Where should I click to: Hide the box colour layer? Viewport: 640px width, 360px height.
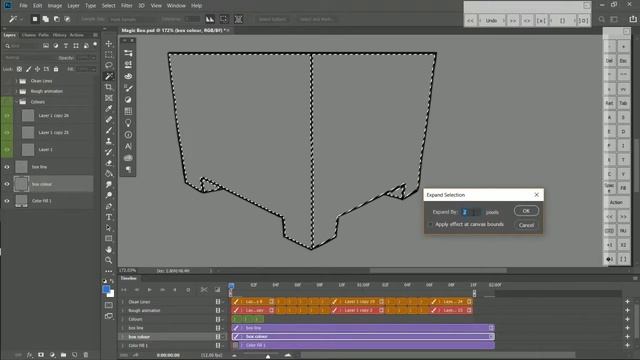[x=7, y=184]
